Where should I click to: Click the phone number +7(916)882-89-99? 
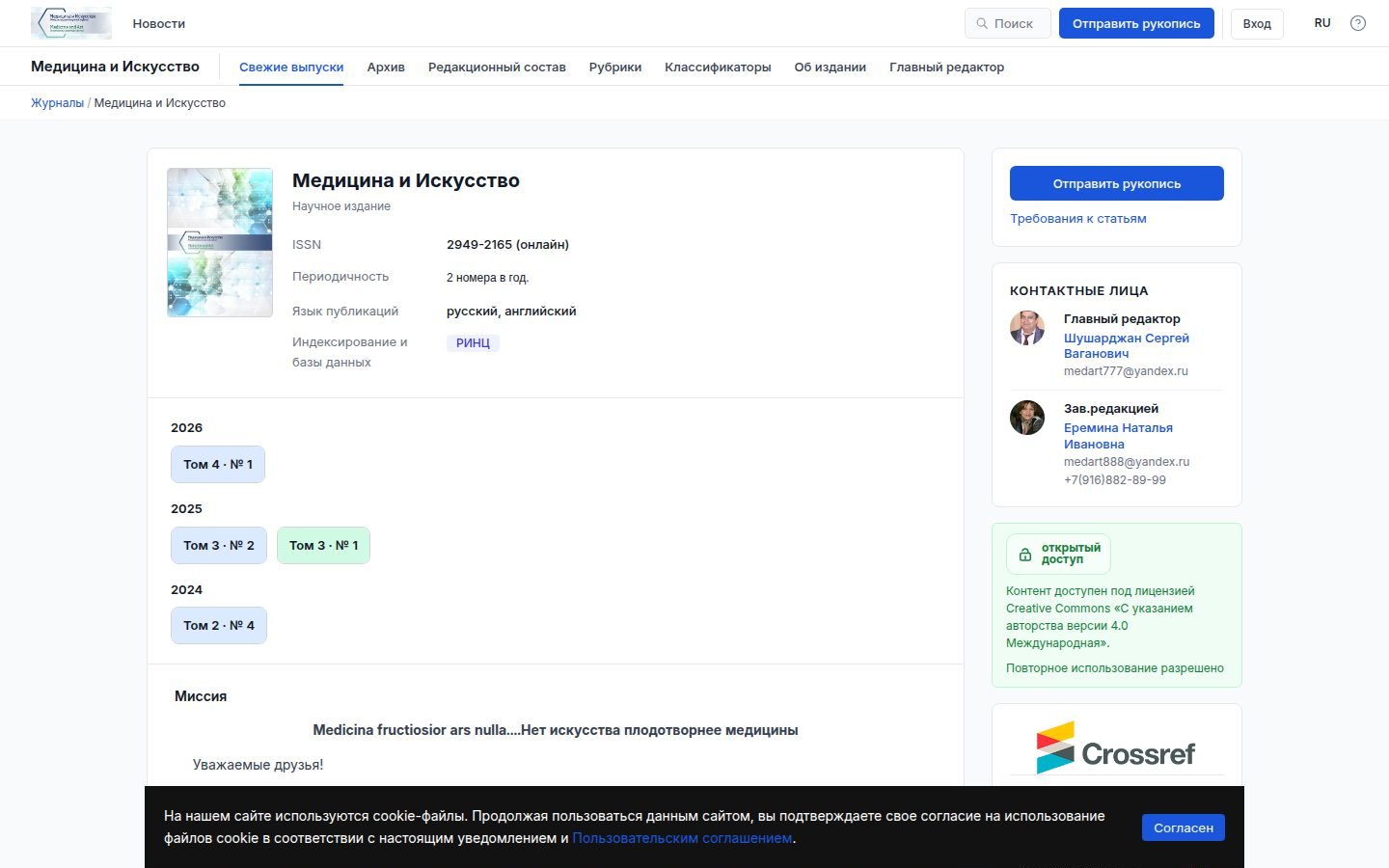tap(1115, 480)
